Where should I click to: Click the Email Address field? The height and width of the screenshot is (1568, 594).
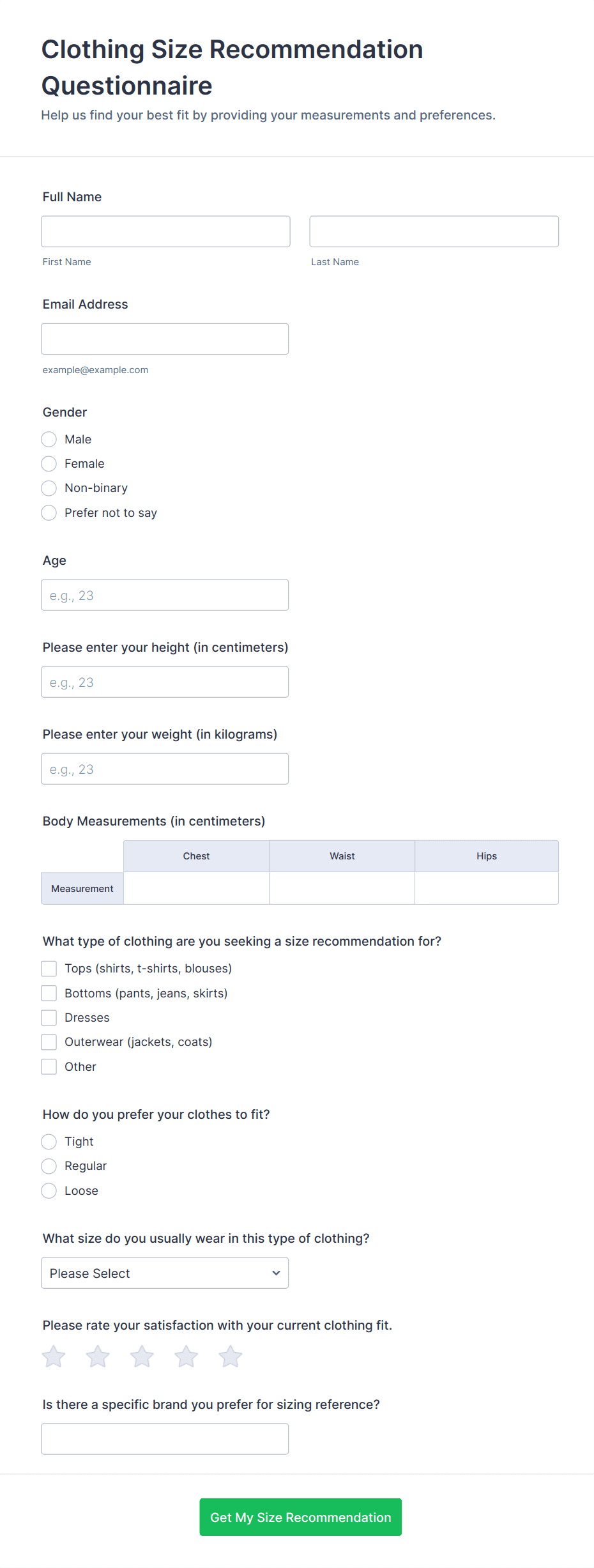(x=165, y=339)
